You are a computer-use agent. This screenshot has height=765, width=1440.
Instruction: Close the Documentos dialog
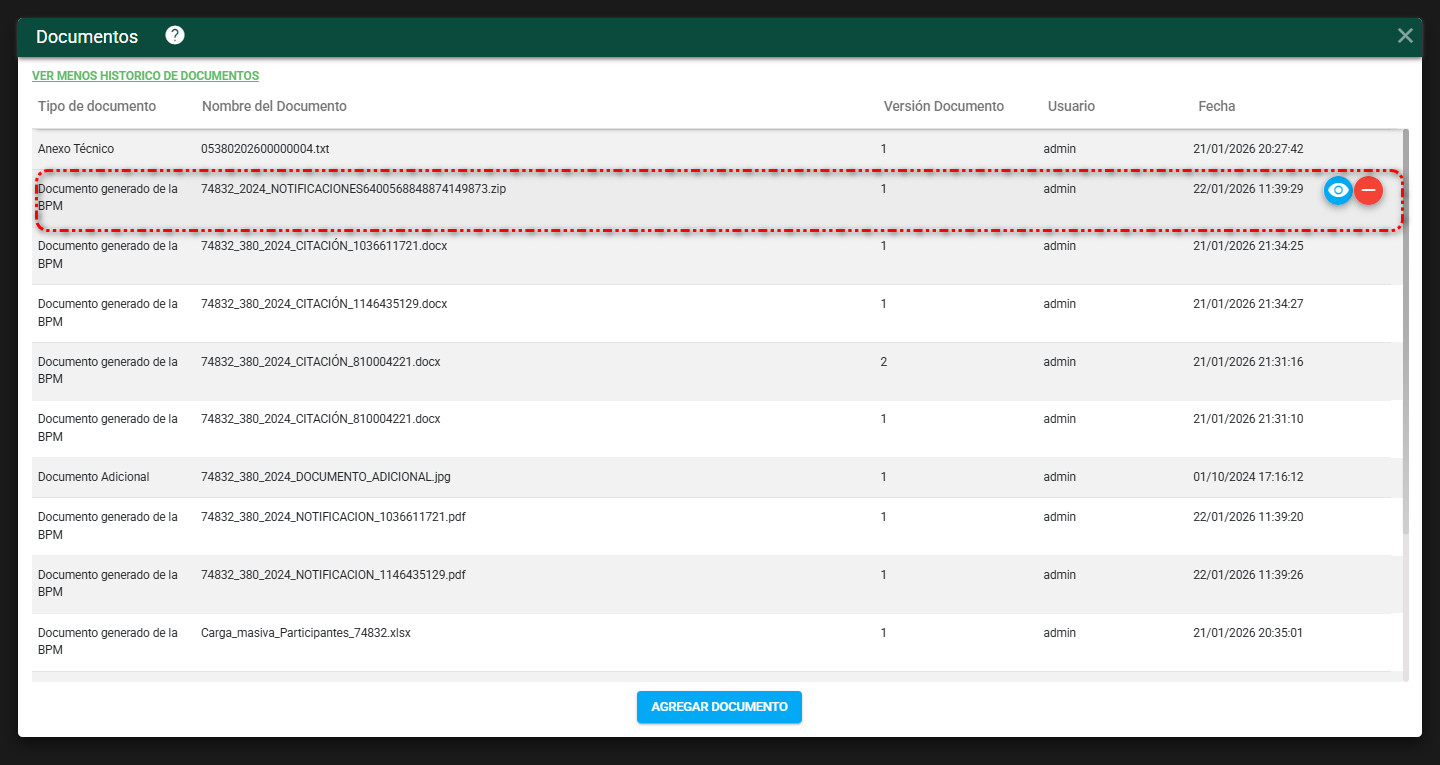point(1405,36)
